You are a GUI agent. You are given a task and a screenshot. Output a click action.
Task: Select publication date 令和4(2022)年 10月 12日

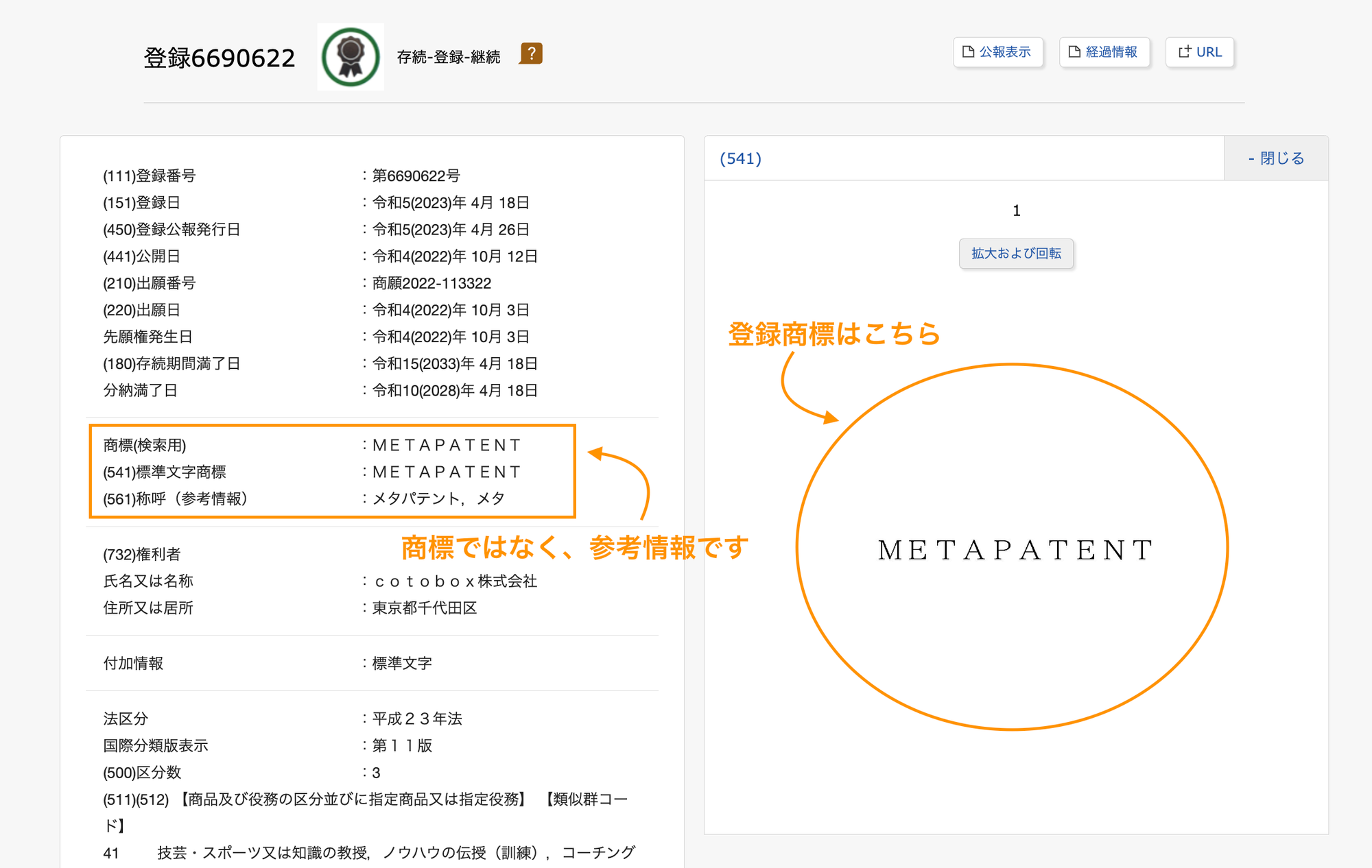(x=455, y=256)
